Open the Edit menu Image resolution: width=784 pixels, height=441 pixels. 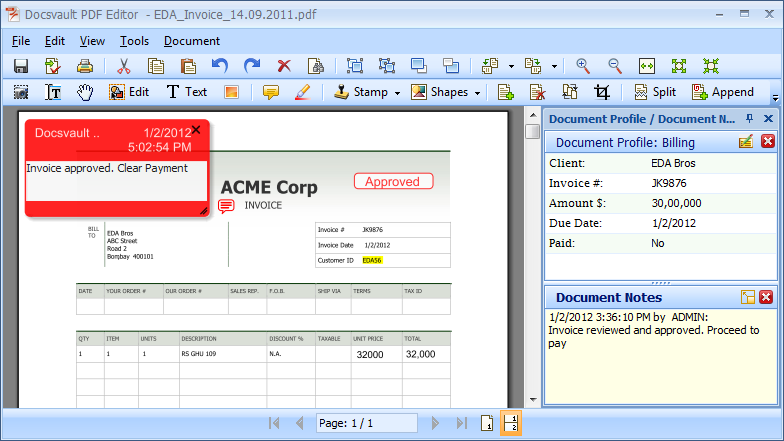[54, 41]
